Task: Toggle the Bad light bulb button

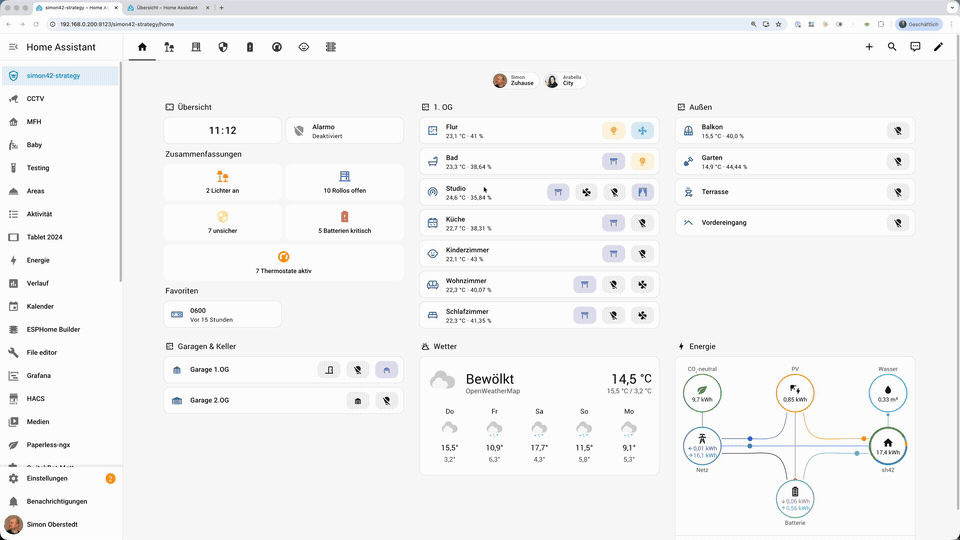Action: pos(642,161)
